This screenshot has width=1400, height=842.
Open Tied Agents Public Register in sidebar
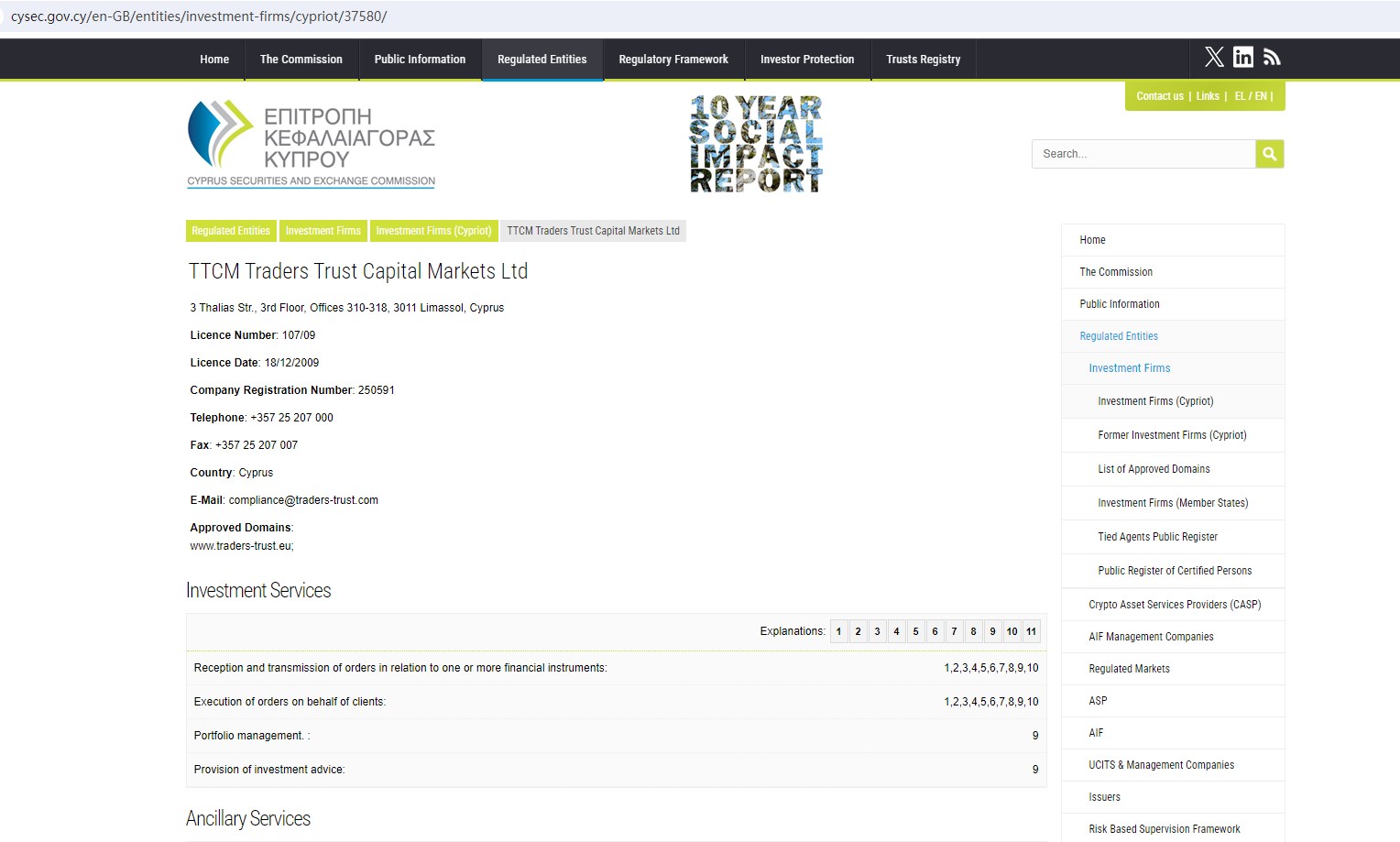point(1157,537)
